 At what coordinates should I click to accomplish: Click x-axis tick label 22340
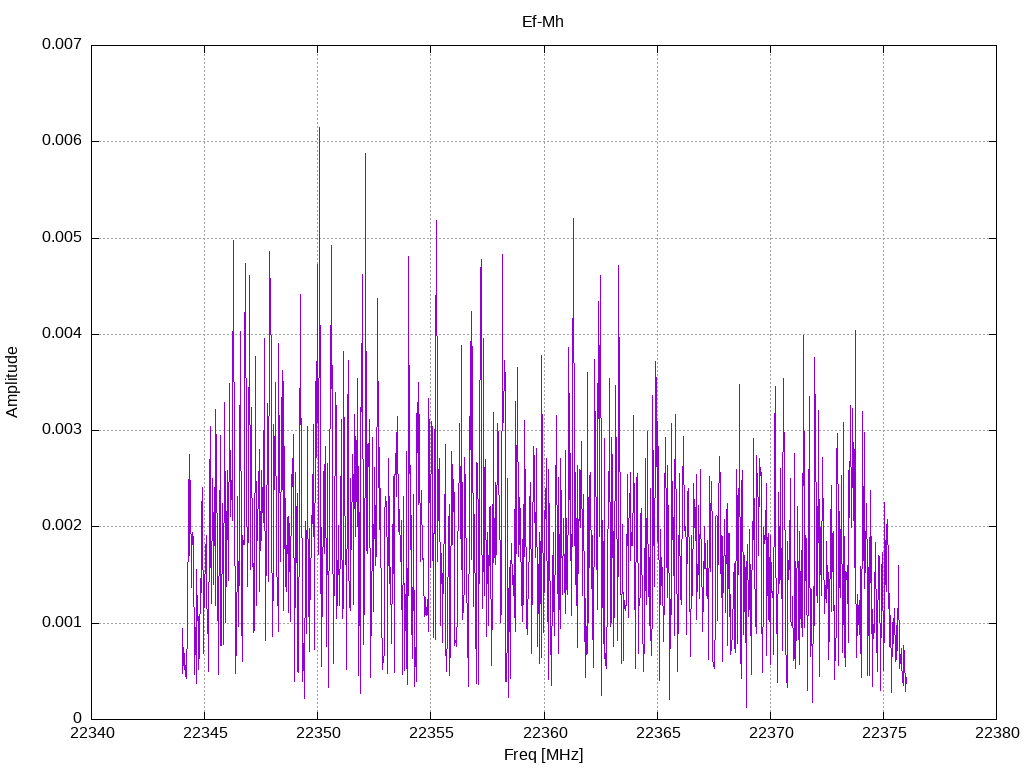(91, 733)
